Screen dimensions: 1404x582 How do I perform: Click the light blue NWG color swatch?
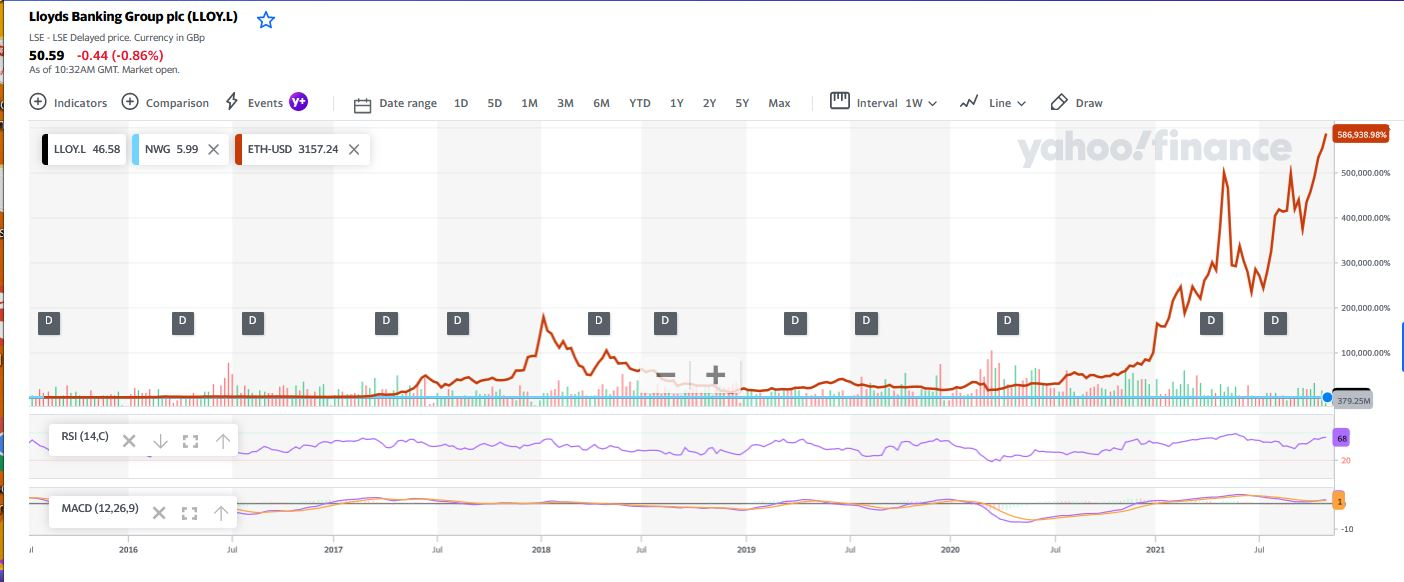pyautogui.click(x=135, y=149)
